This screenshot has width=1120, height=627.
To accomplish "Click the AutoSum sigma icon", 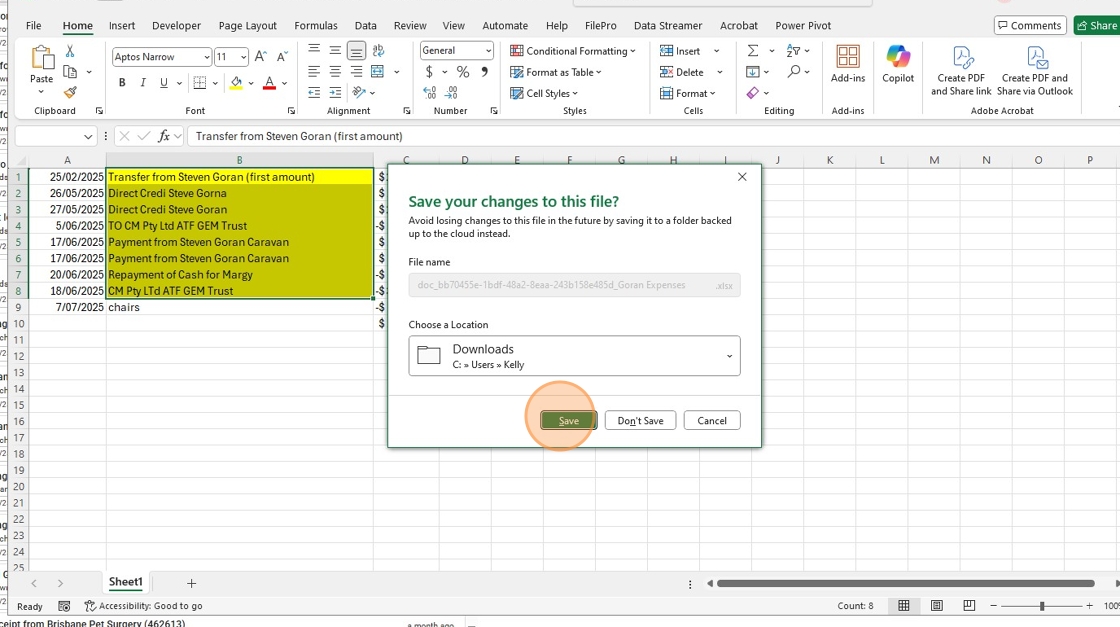I will (x=753, y=51).
